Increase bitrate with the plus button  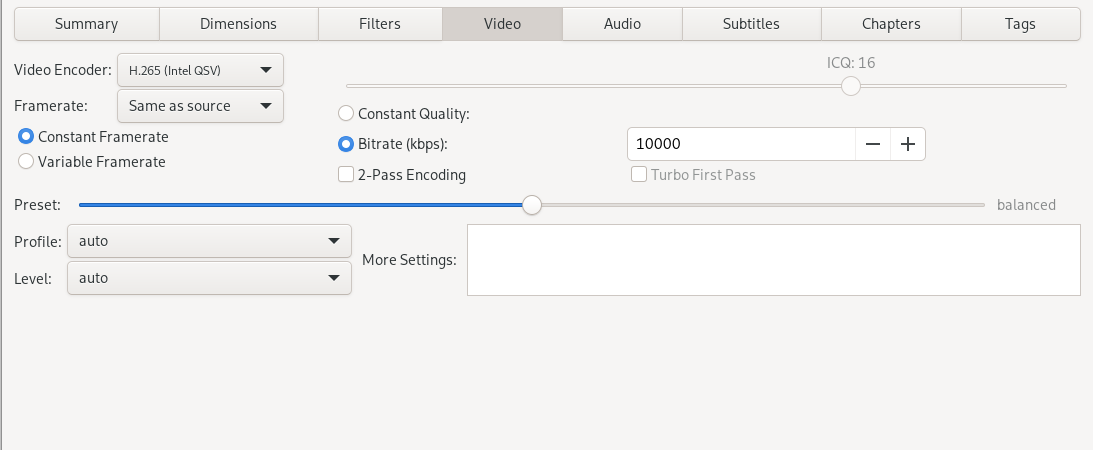point(908,144)
